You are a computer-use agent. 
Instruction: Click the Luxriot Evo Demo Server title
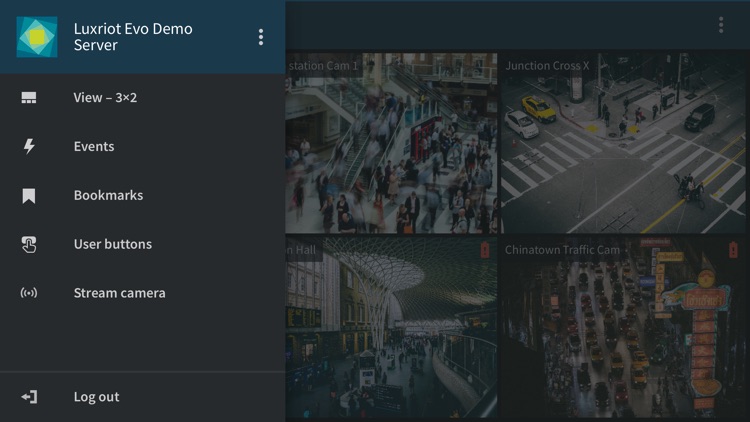click(133, 37)
